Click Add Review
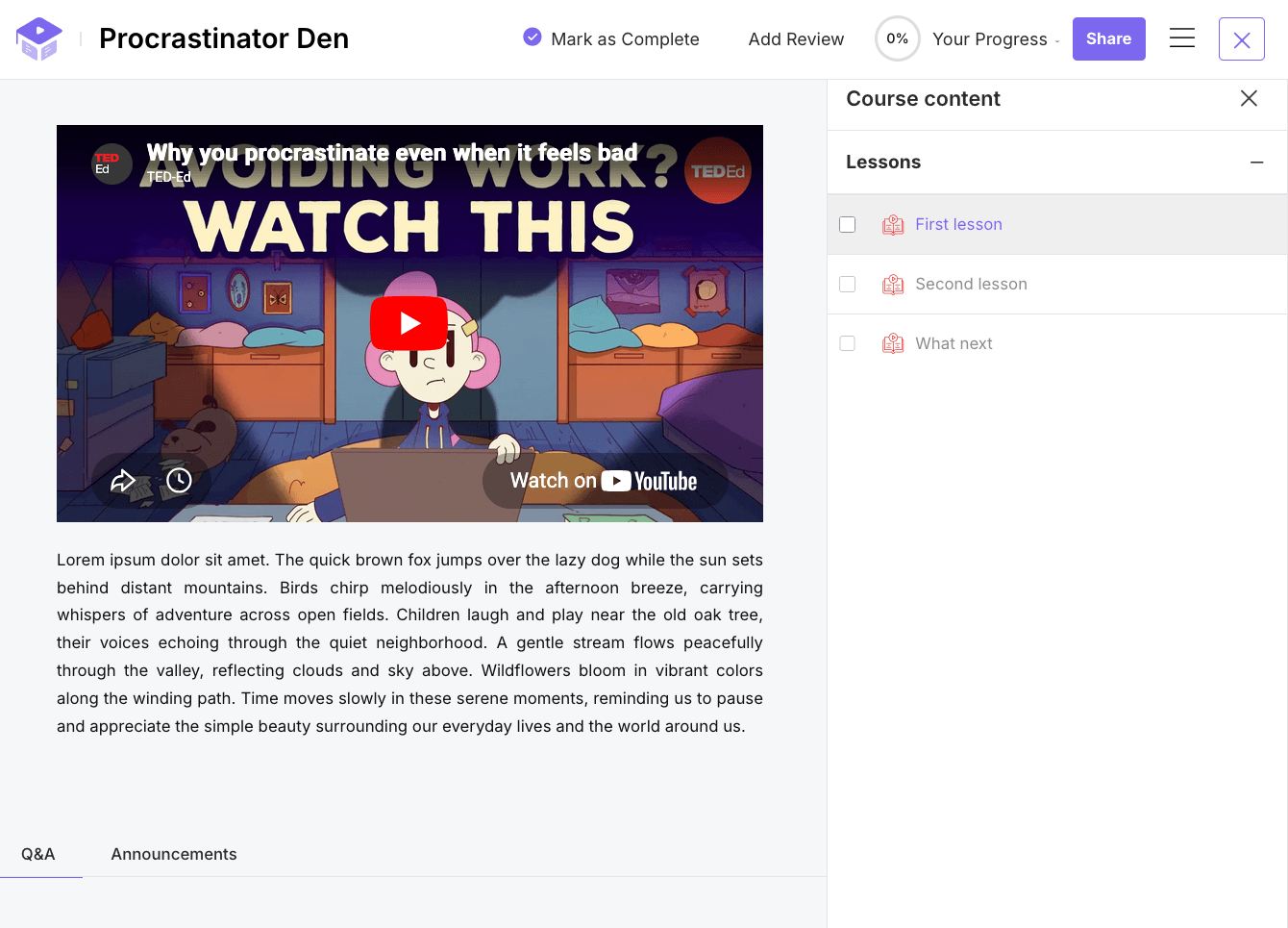The height and width of the screenshot is (928, 1288). point(796,38)
